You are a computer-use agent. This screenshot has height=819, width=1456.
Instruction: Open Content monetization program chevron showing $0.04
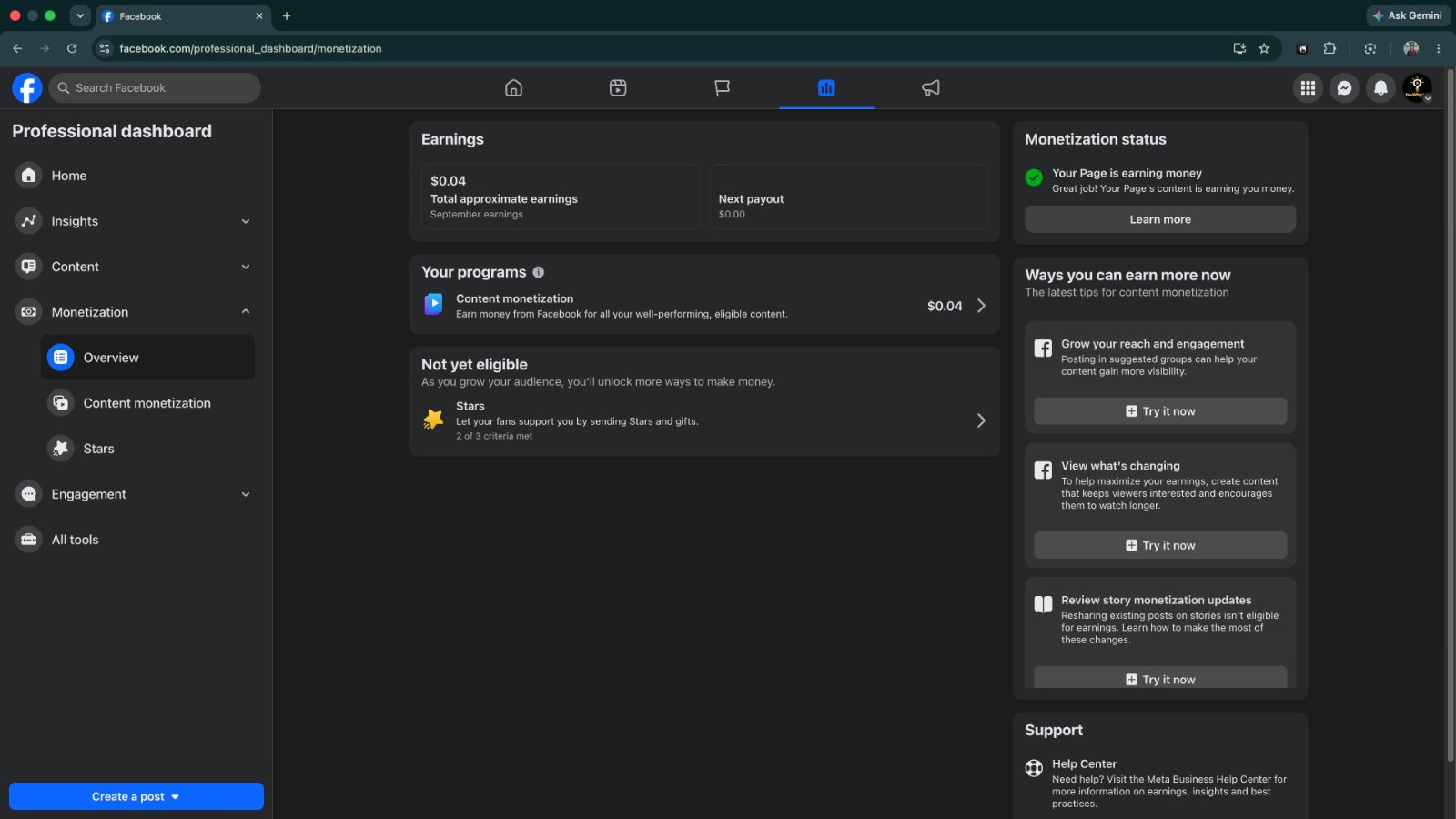click(x=981, y=306)
